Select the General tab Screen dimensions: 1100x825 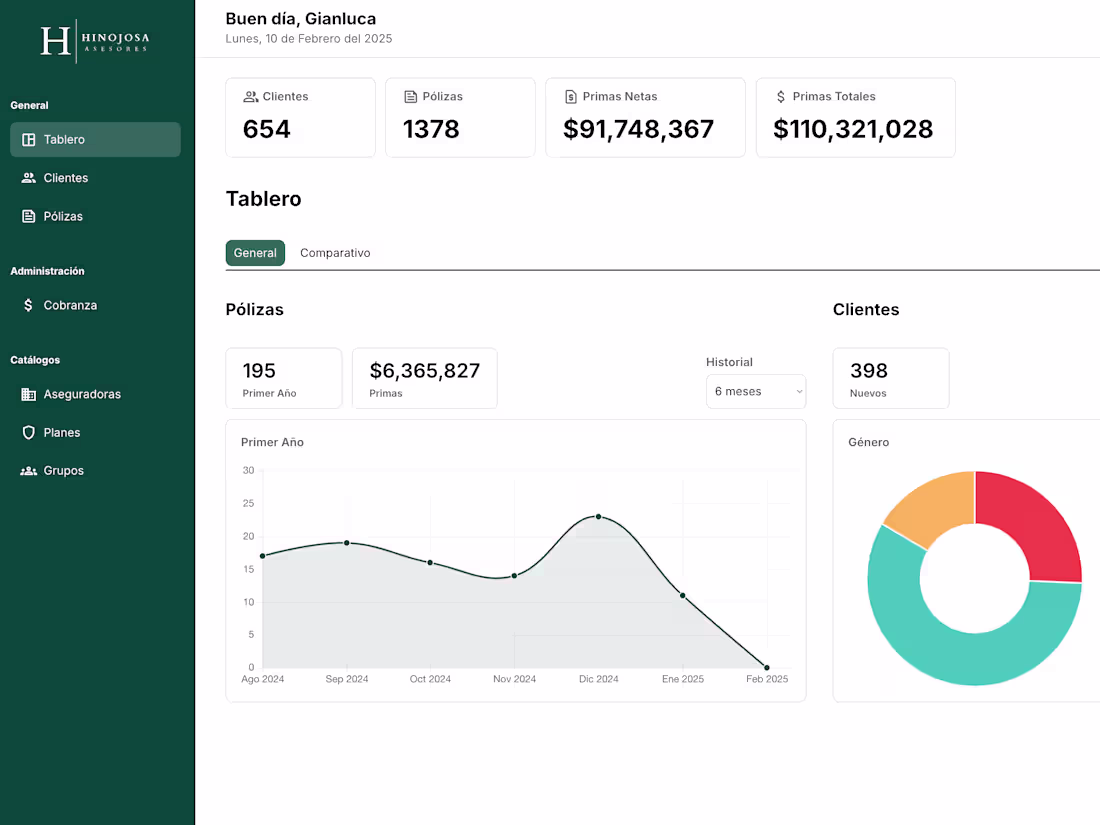[x=255, y=252]
